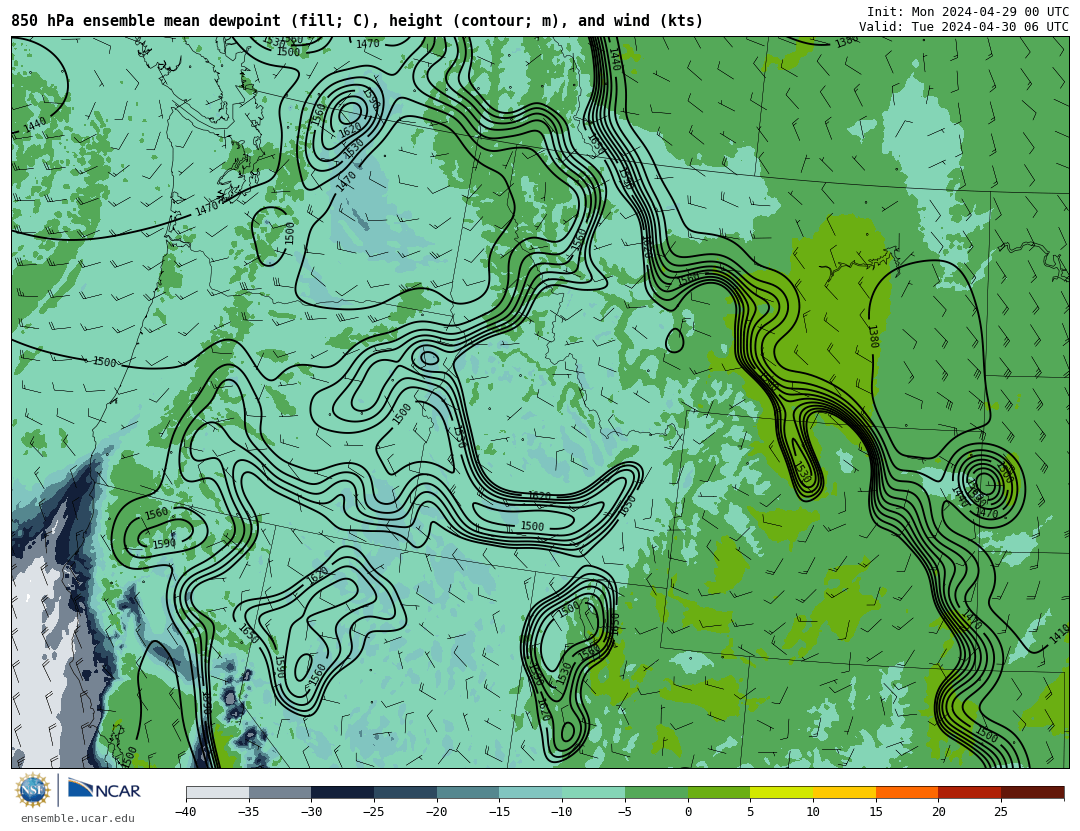The width and height of the screenshot is (1080, 831).
Task: Click the 20 colorbar tick label
Action: point(939,812)
